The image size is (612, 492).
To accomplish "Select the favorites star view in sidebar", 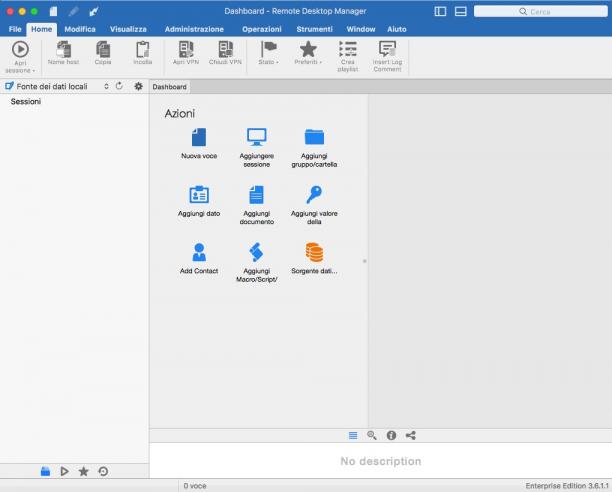I will (x=84, y=471).
